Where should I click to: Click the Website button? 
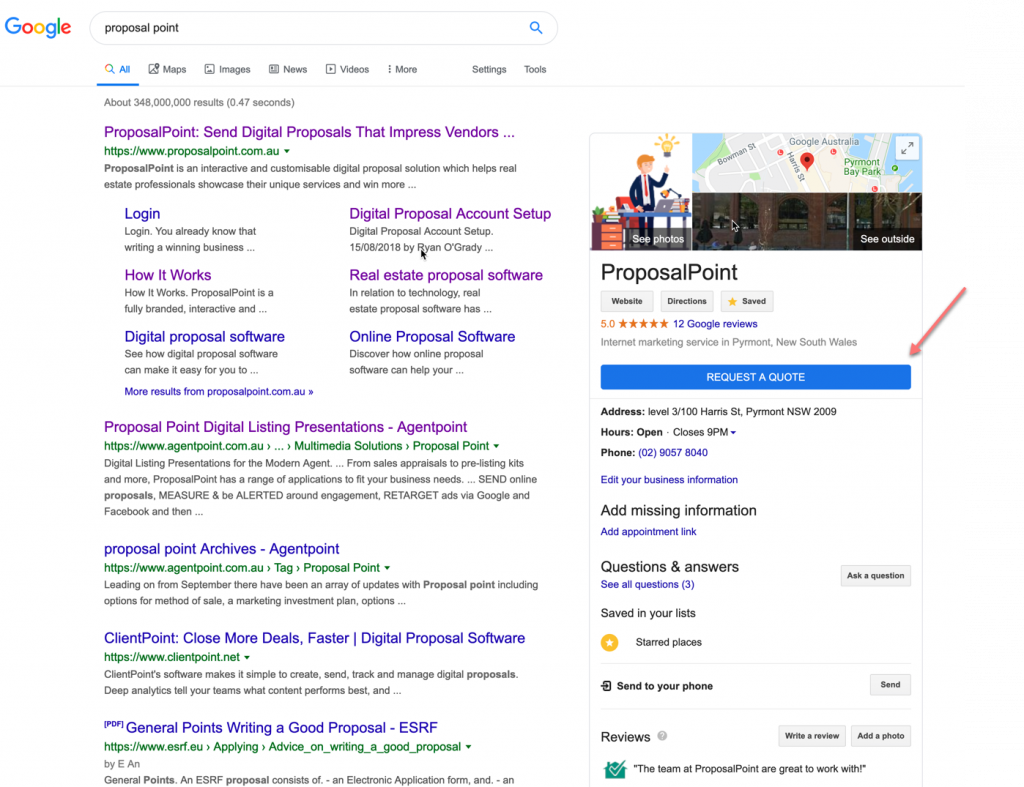point(626,301)
